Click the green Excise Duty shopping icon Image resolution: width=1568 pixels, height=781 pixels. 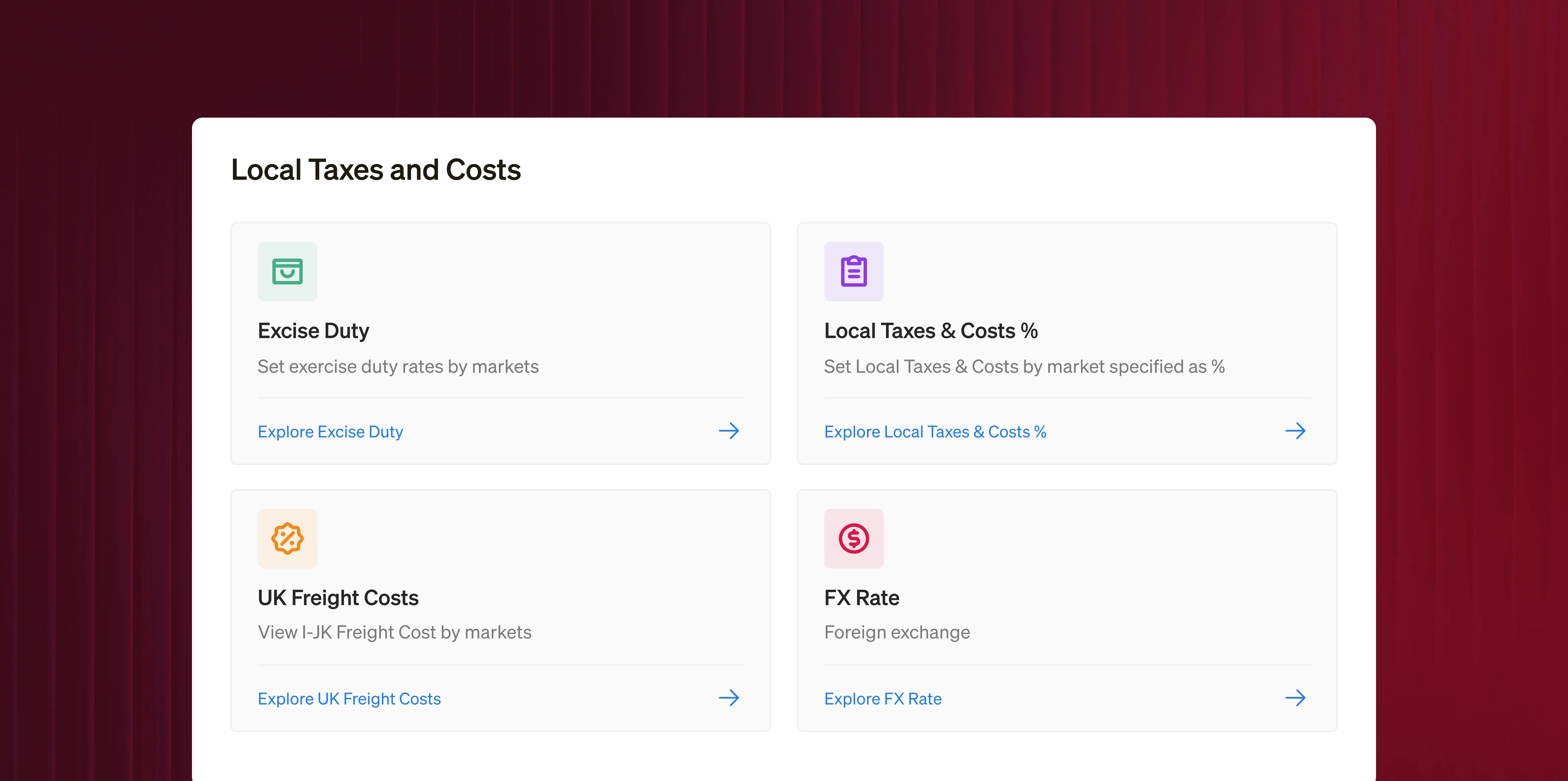click(x=287, y=271)
